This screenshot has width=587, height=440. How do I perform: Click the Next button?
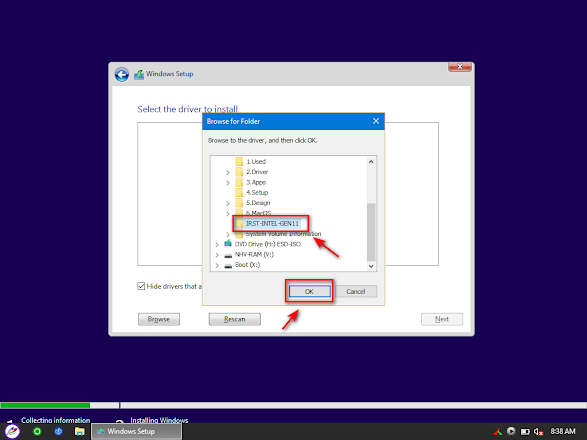(x=442, y=319)
